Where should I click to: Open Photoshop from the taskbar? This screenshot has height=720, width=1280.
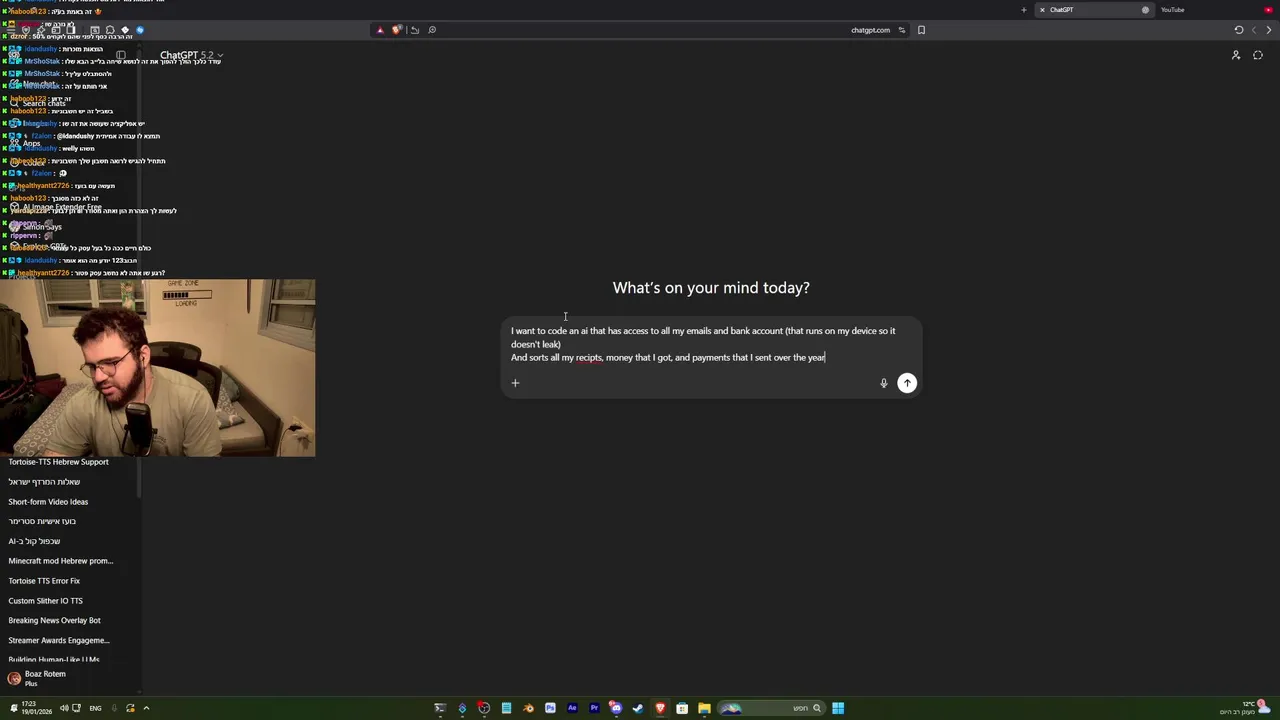pos(550,708)
